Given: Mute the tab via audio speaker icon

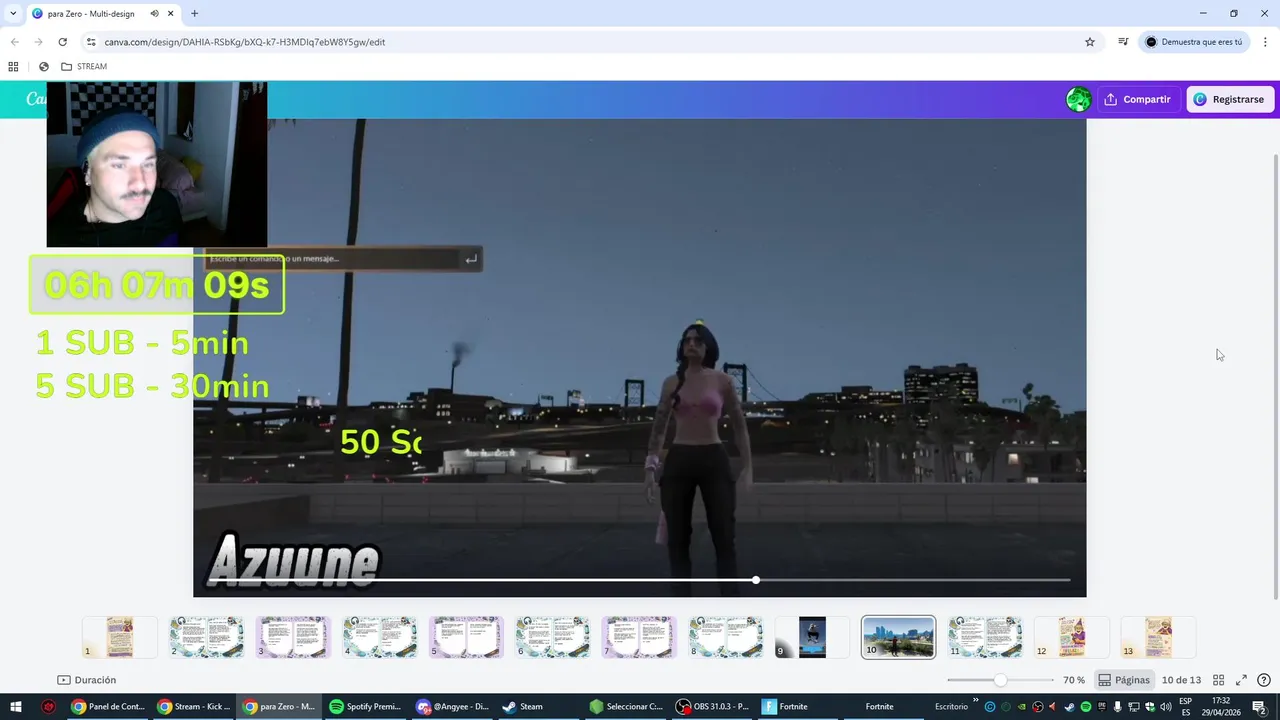Looking at the screenshot, I should coord(154,14).
